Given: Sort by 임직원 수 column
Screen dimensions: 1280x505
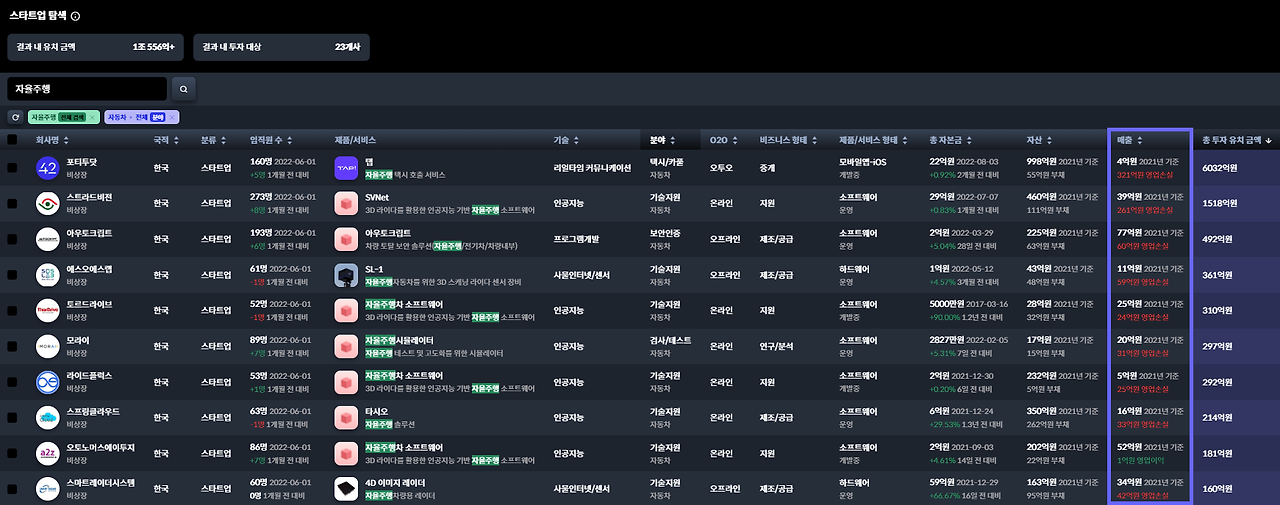Looking at the screenshot, I should pos(270,140).
